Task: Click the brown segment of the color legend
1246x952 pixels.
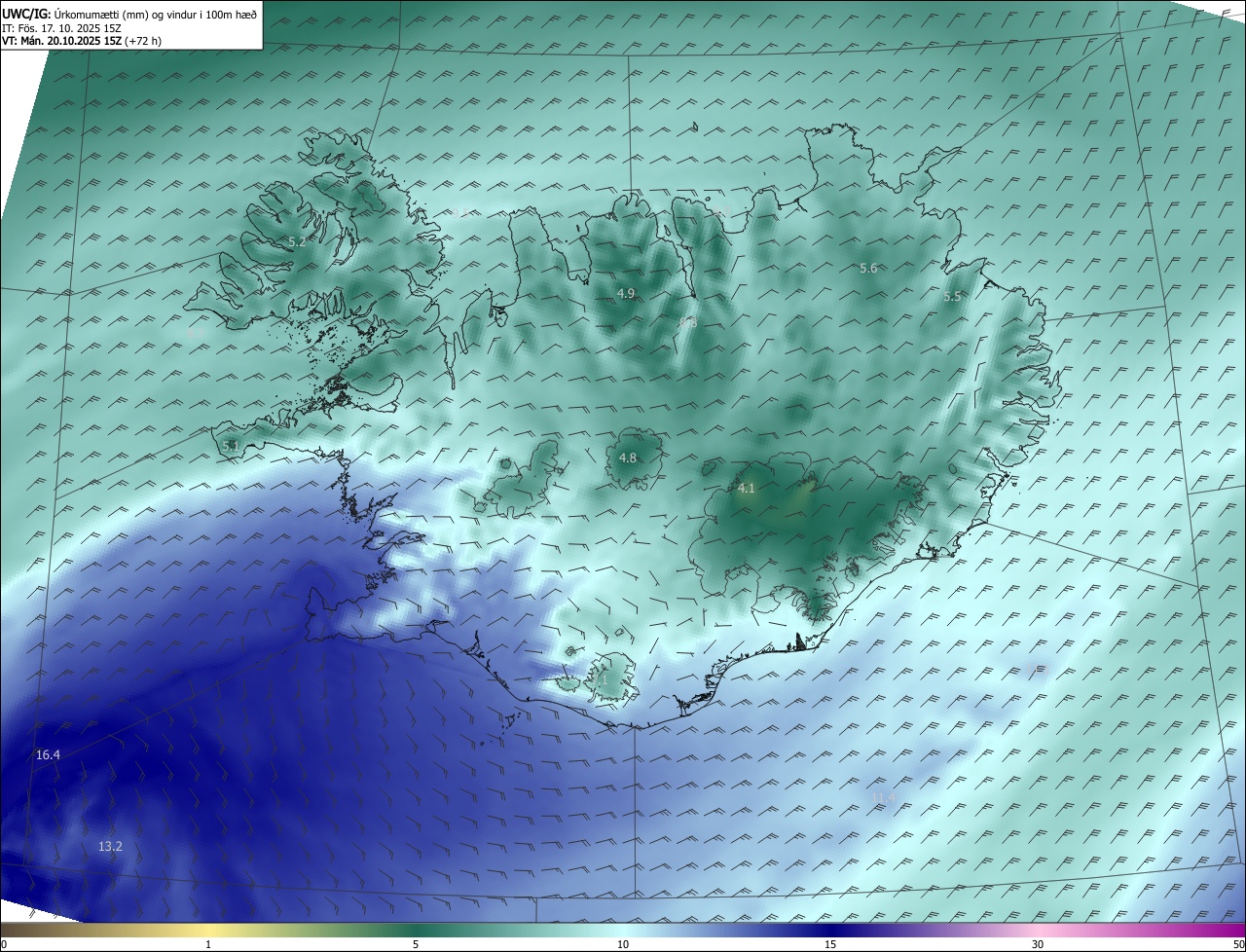Action: coord(49,930)
